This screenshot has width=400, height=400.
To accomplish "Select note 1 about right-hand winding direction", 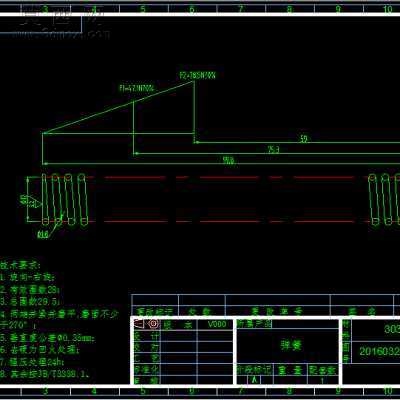I will point(27,277).
